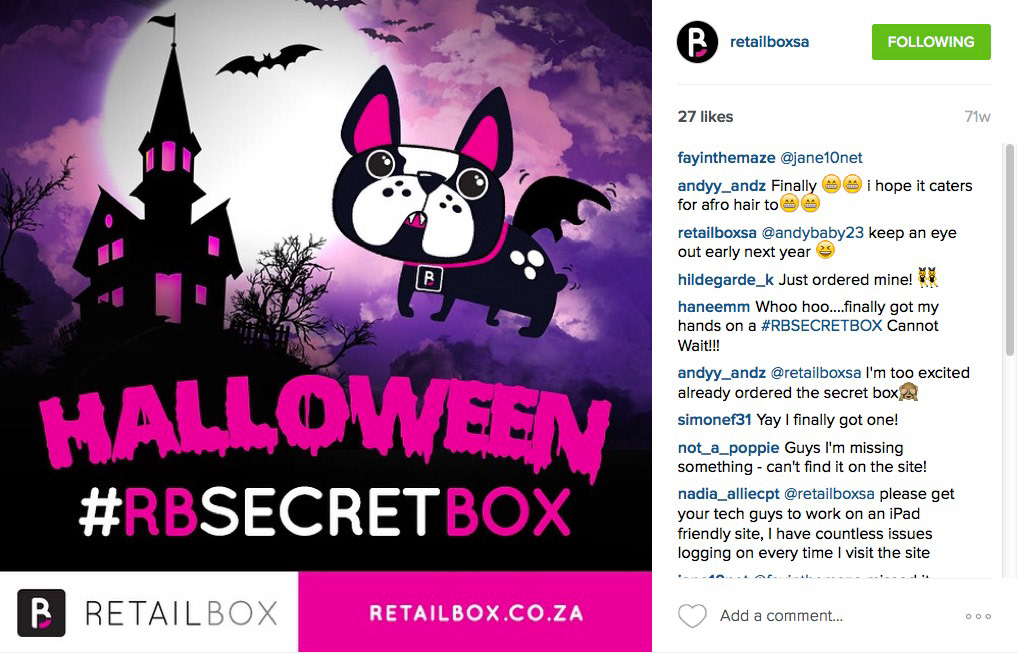Open the @jane10net mention
The width and height of the screenshot is (1017, 653).
point(821,158)
